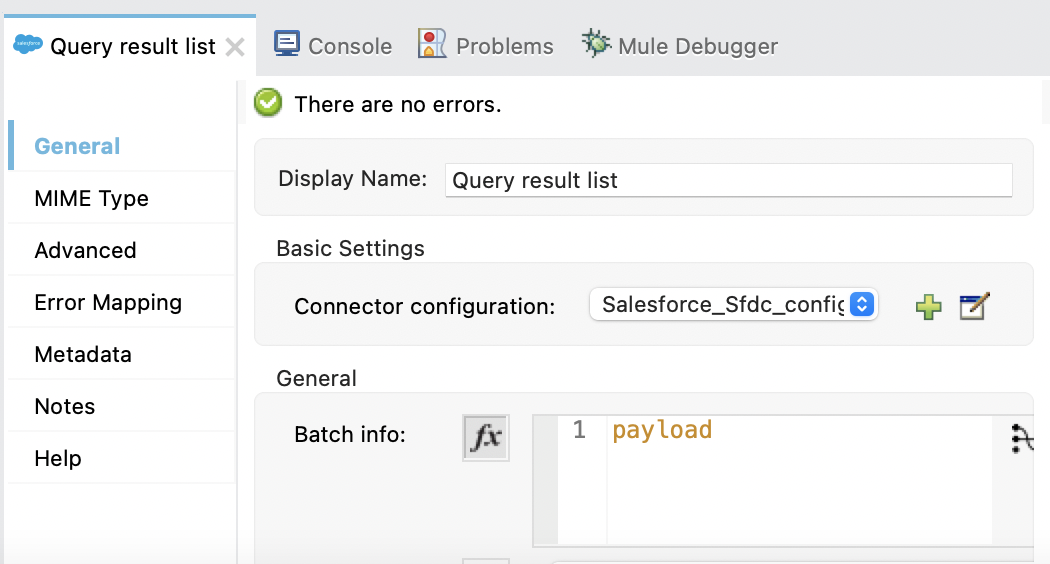This screenshot has width=1050, height=564.
Task: Click the green checkmark status icon
Action: [268, 103]
